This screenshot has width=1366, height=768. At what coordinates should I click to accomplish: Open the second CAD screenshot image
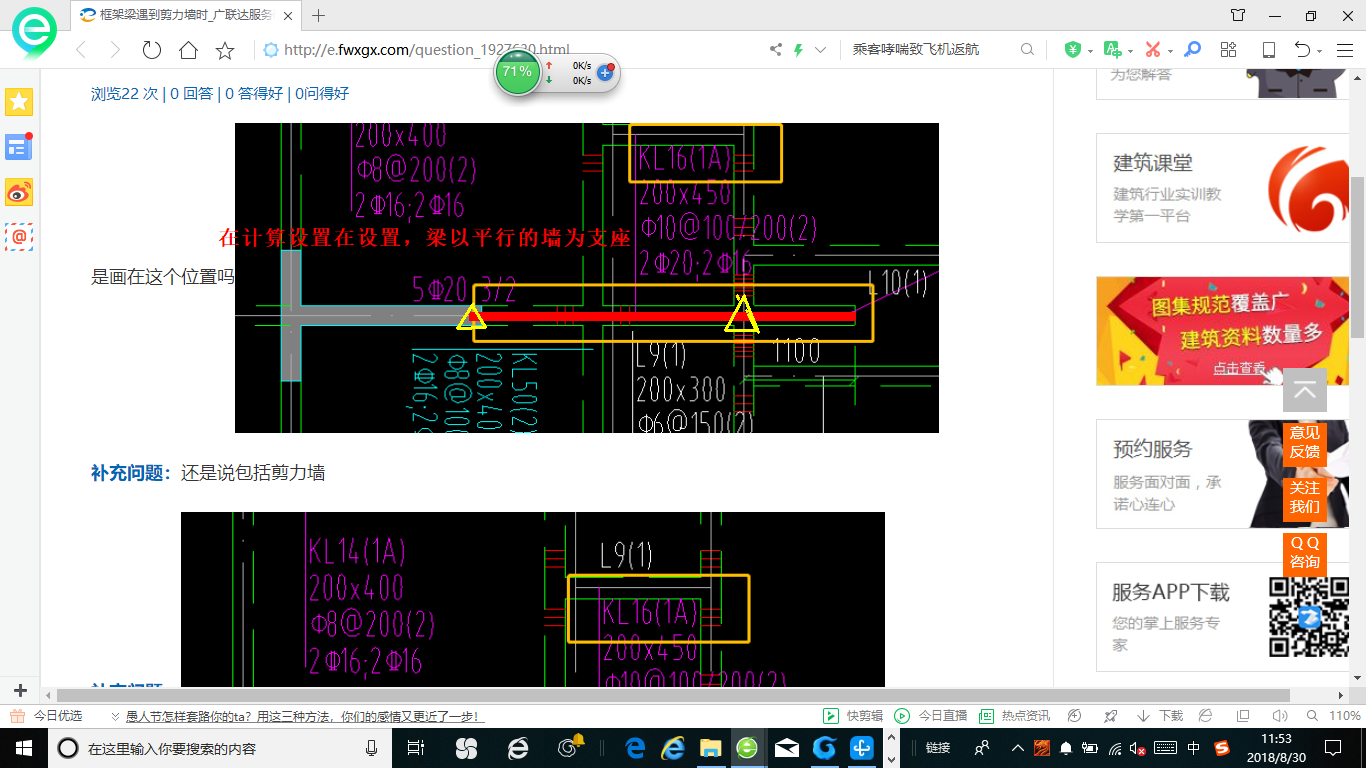533,600
